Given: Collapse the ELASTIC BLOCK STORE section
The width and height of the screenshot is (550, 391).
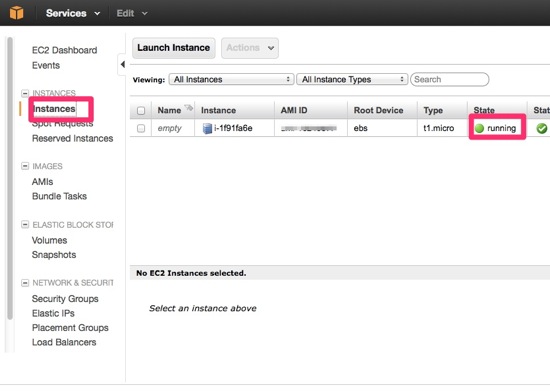Looking at the screenshot, I should 25,225.
